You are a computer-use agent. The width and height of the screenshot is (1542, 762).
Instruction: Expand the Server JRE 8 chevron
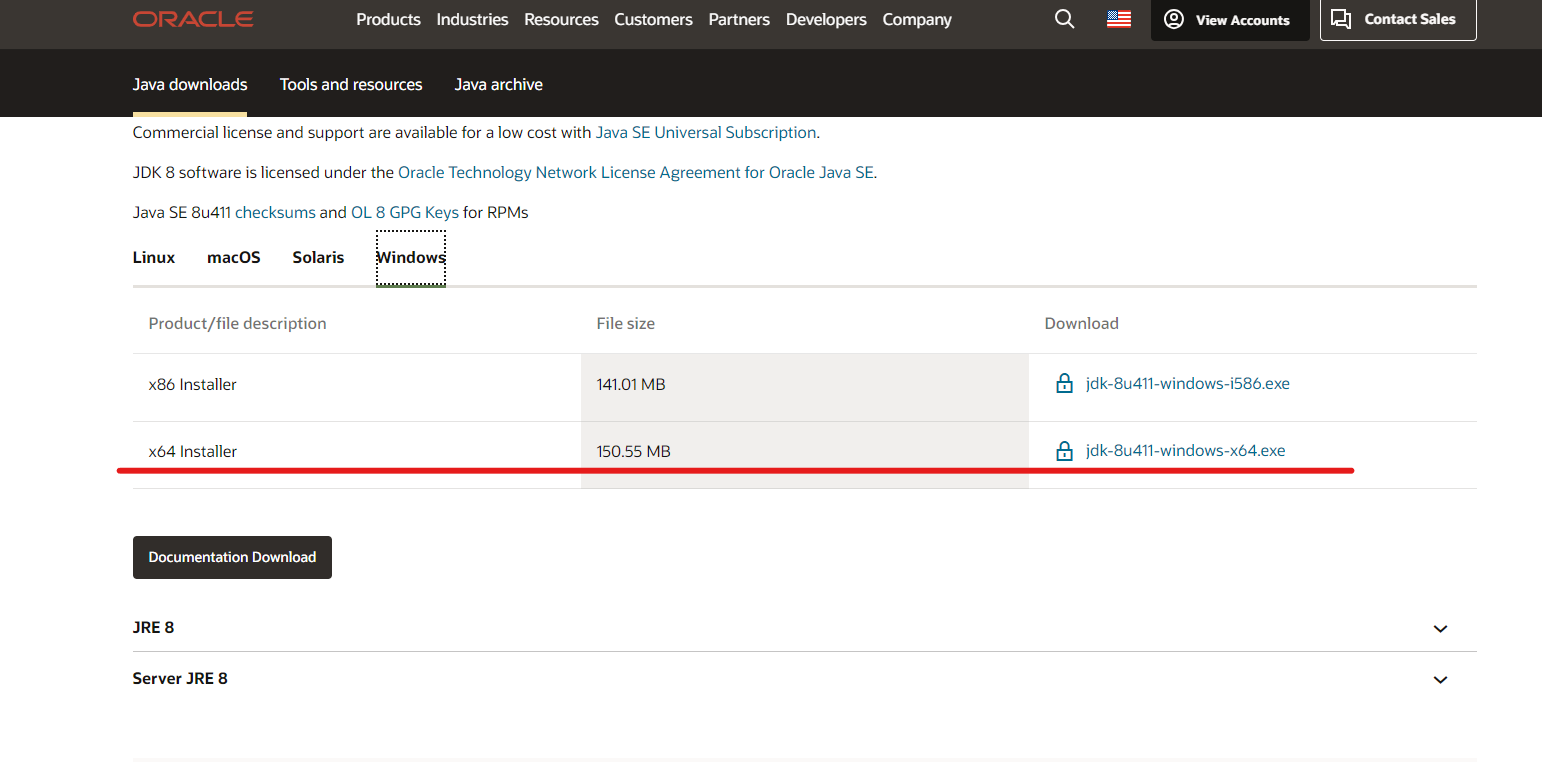pyautogui.click(x=1440, y=680)
